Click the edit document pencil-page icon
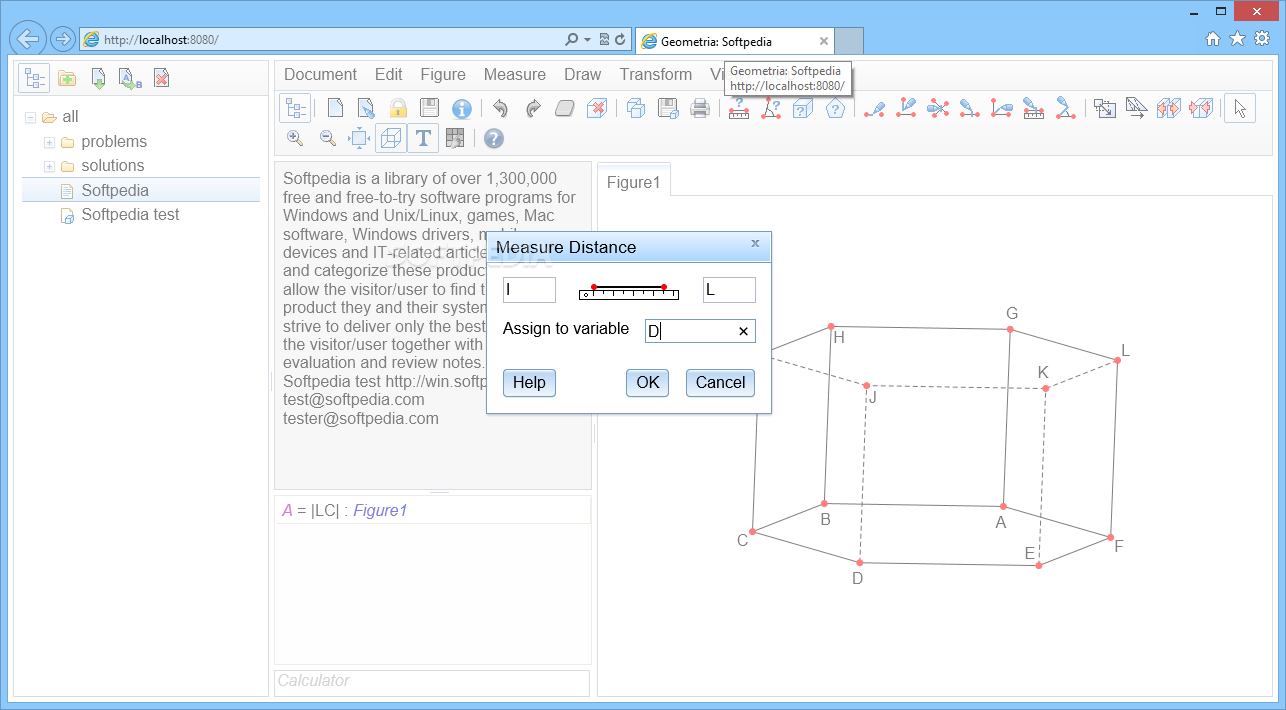 coord(366,108)
